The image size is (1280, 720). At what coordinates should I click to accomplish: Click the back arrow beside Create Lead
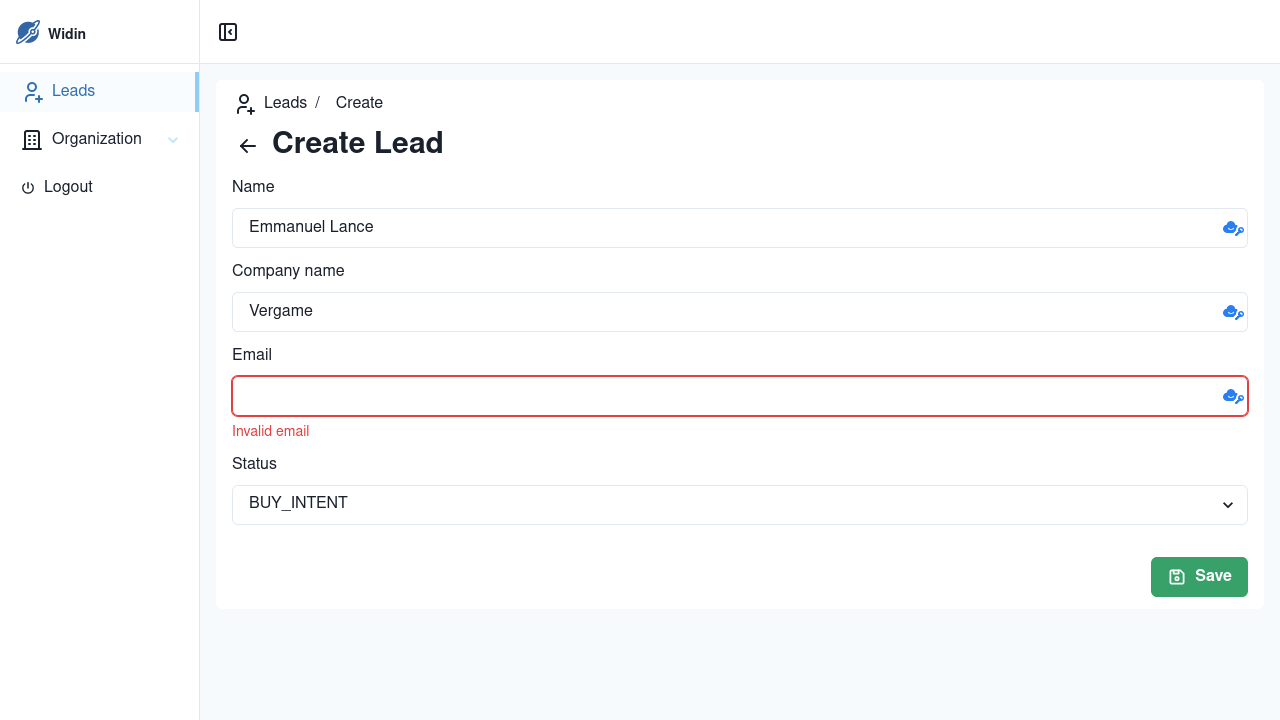tap(246, 146)
